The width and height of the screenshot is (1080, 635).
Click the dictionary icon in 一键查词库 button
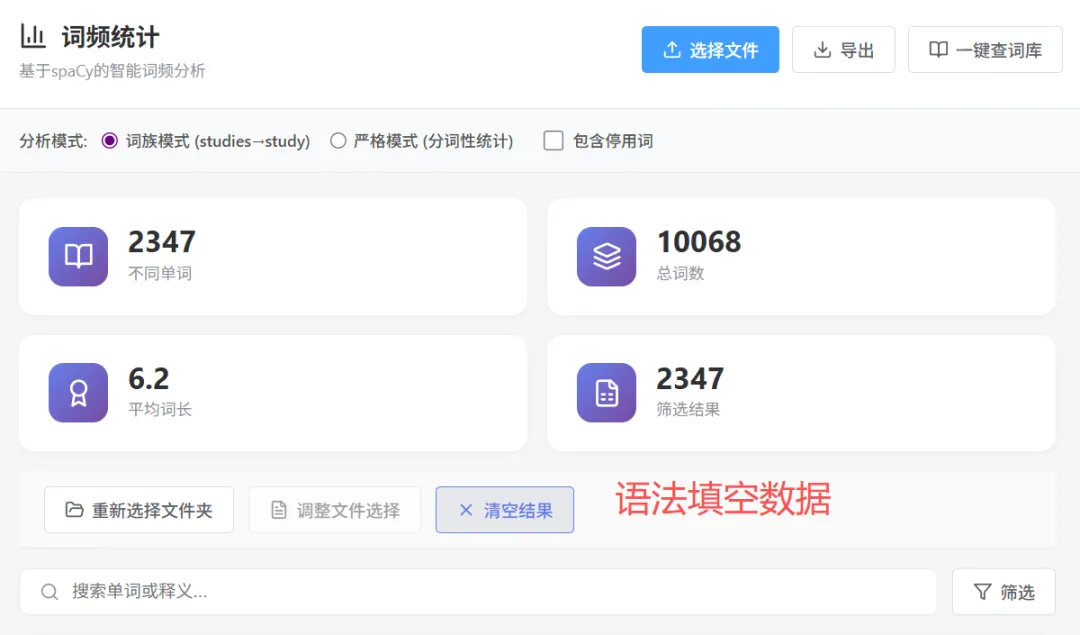pos(938,49)
